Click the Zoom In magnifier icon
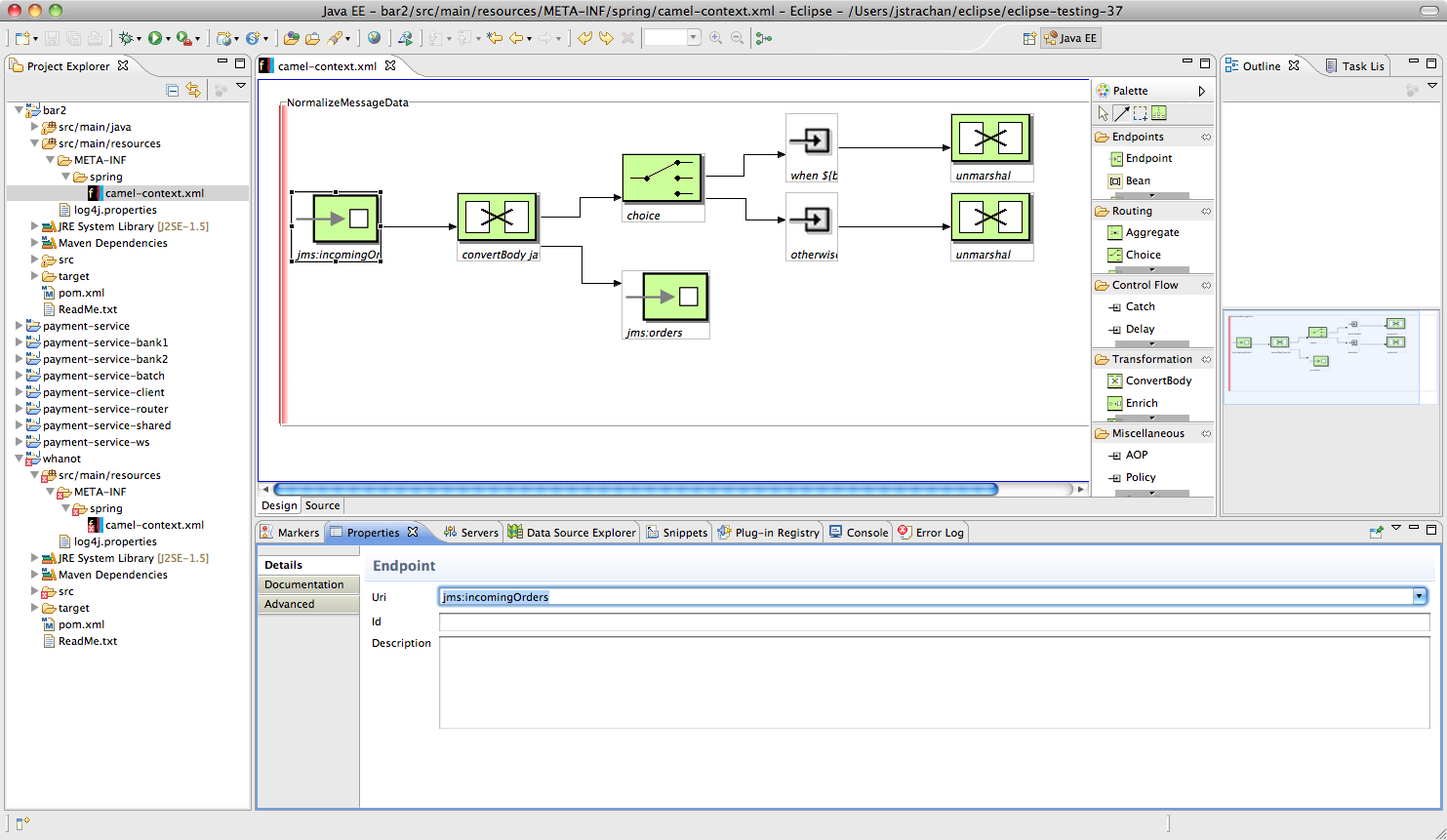The width and height of the screenshot is (1447, 840). click(x=715, y=38)
